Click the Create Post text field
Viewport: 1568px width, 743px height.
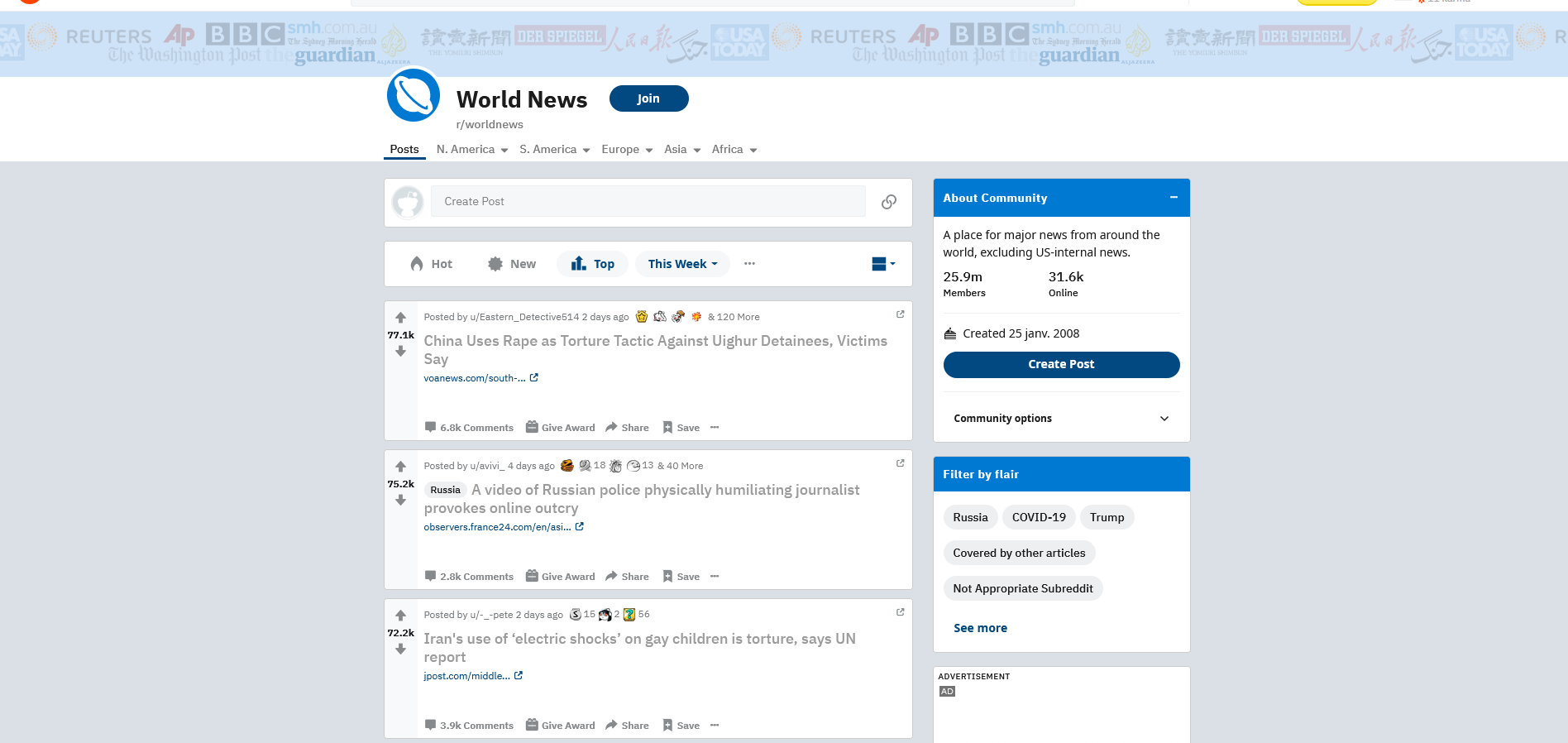[648, 201]
